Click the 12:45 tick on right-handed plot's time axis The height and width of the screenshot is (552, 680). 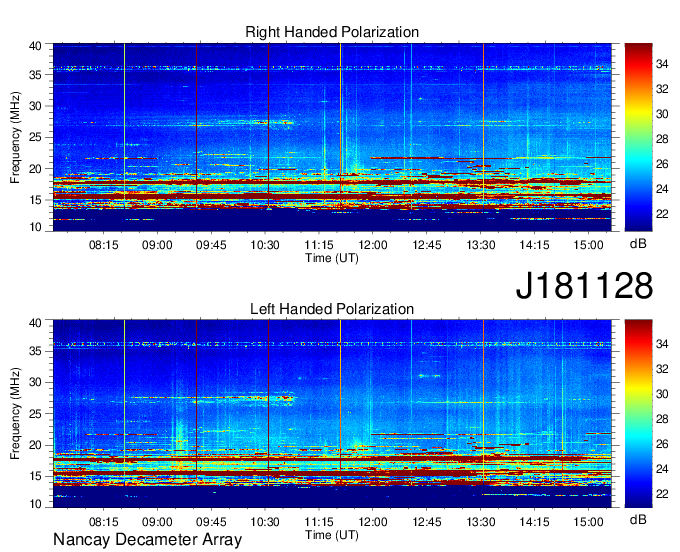427,245
